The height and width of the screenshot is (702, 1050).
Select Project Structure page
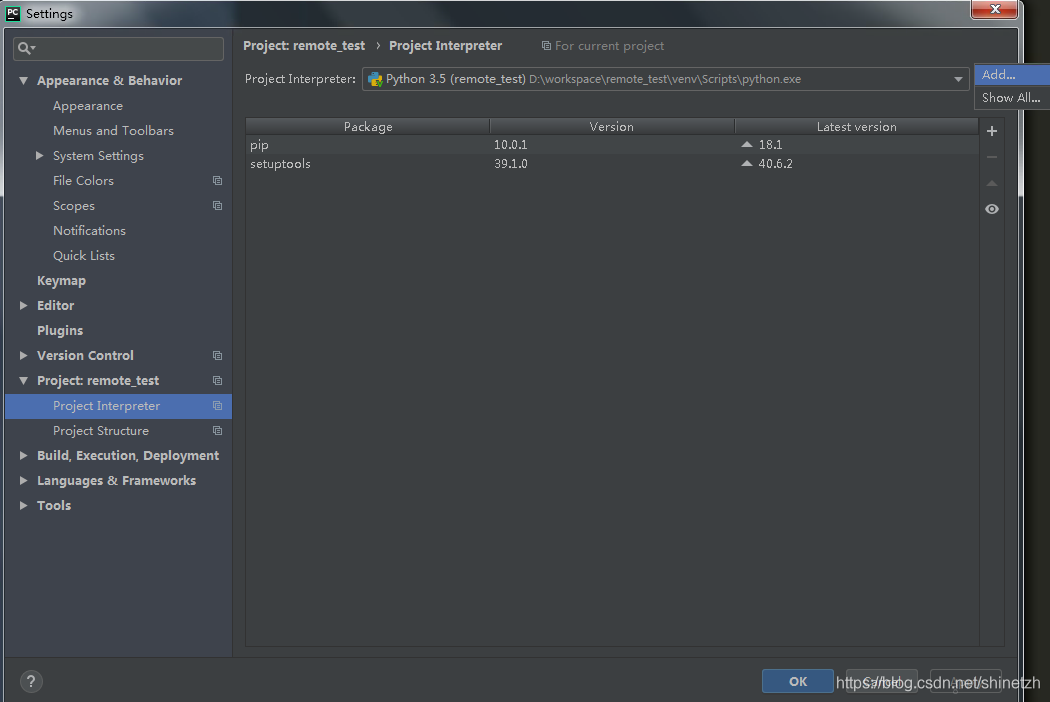pyautogui.click(x=100, y=431)
